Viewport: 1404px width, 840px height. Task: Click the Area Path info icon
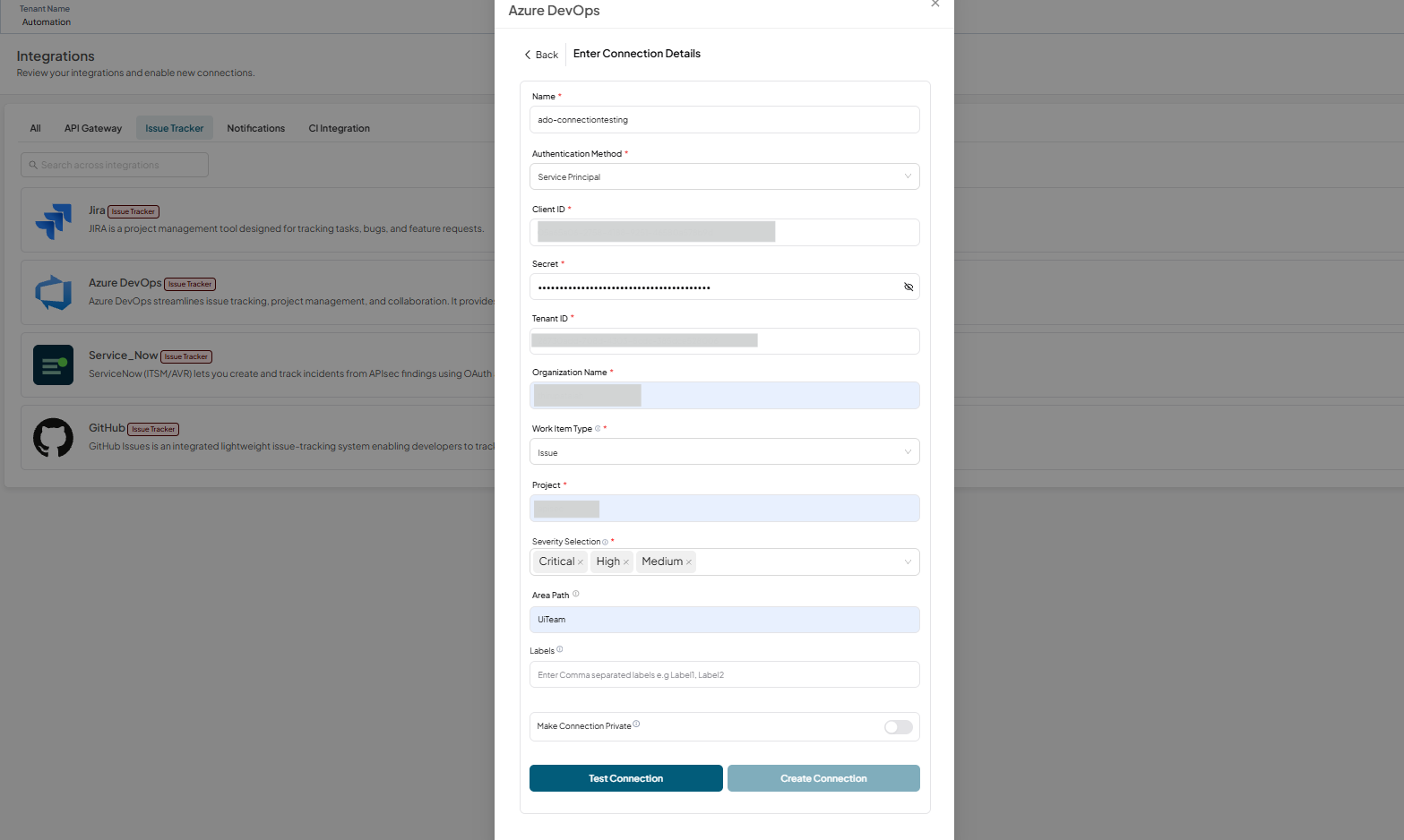pos(576,594)
